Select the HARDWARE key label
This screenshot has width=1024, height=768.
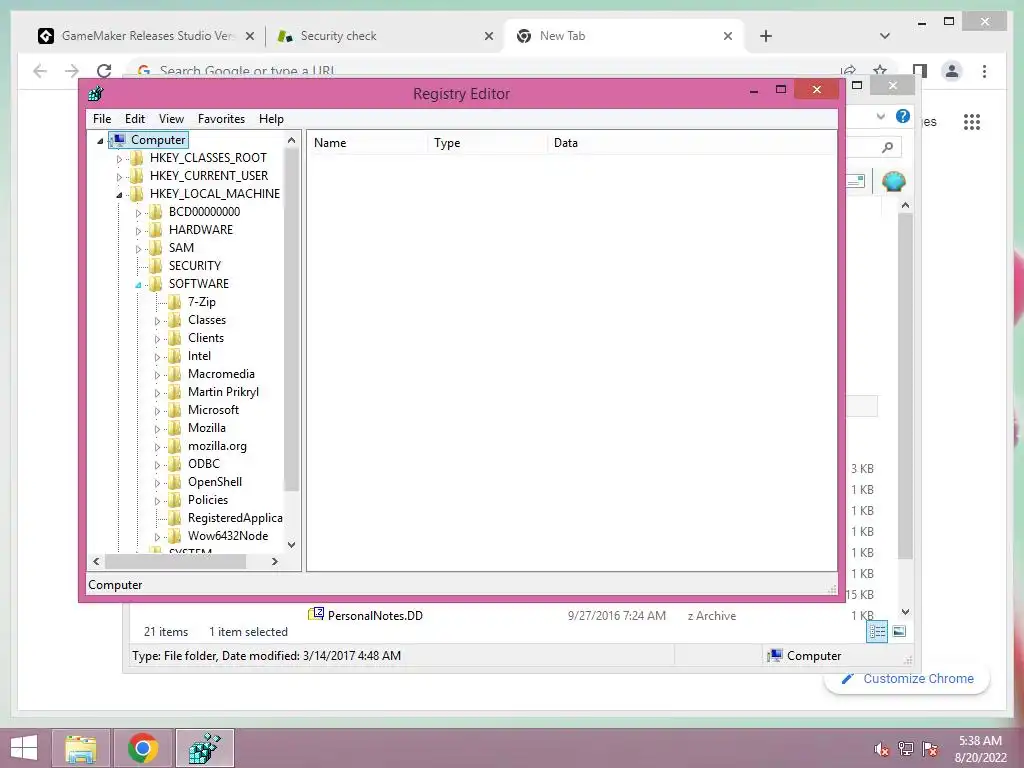coord(200,229)
